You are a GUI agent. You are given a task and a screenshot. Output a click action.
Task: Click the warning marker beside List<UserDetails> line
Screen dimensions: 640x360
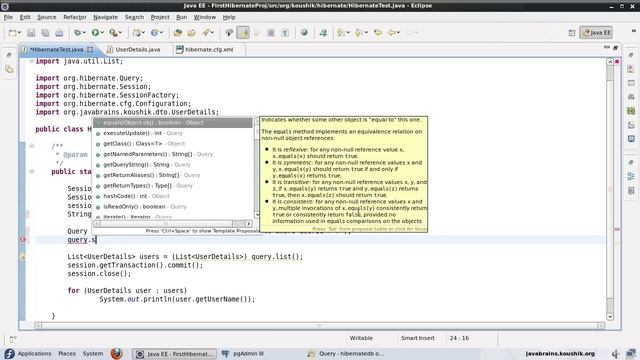pos(23,257)
